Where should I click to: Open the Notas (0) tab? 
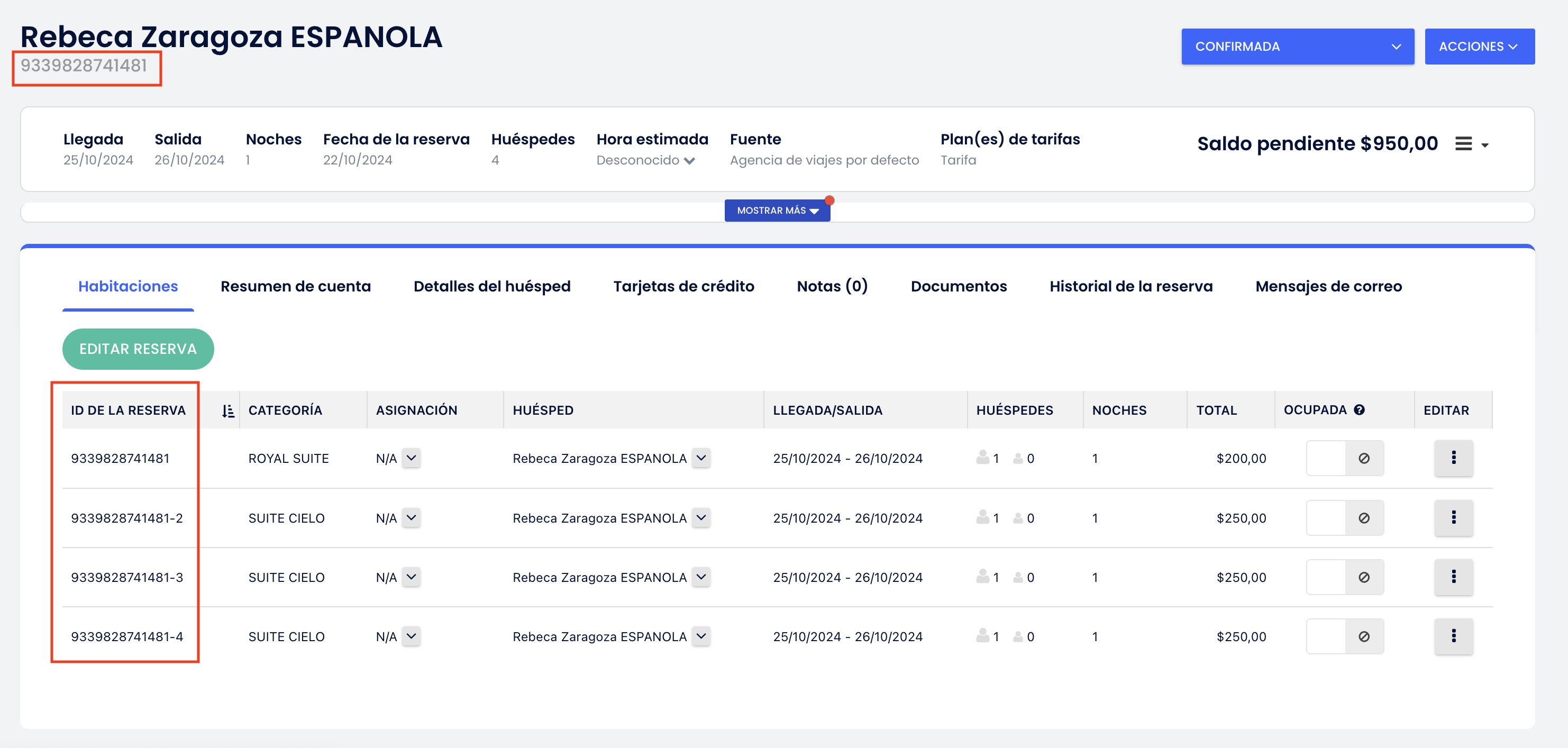pos(832,286)
